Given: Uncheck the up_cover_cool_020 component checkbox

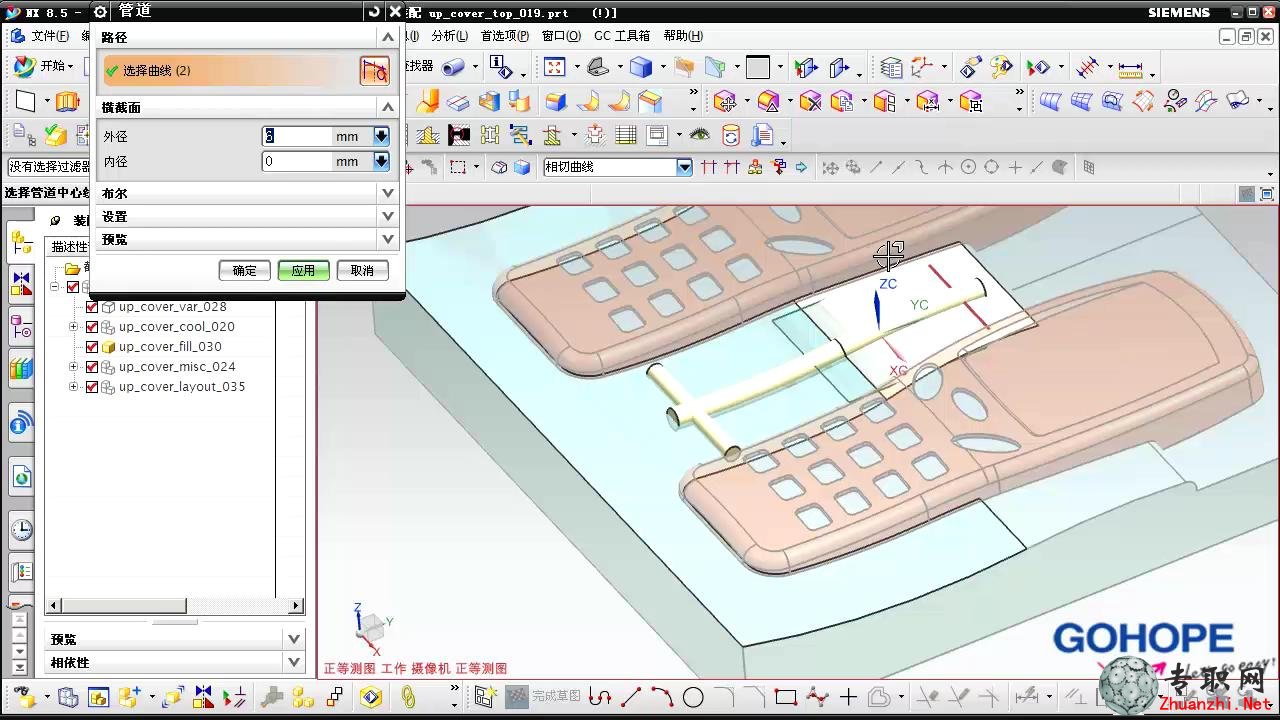Looking at the screenshot, I should pyautogui.click(x=92, y=327).
